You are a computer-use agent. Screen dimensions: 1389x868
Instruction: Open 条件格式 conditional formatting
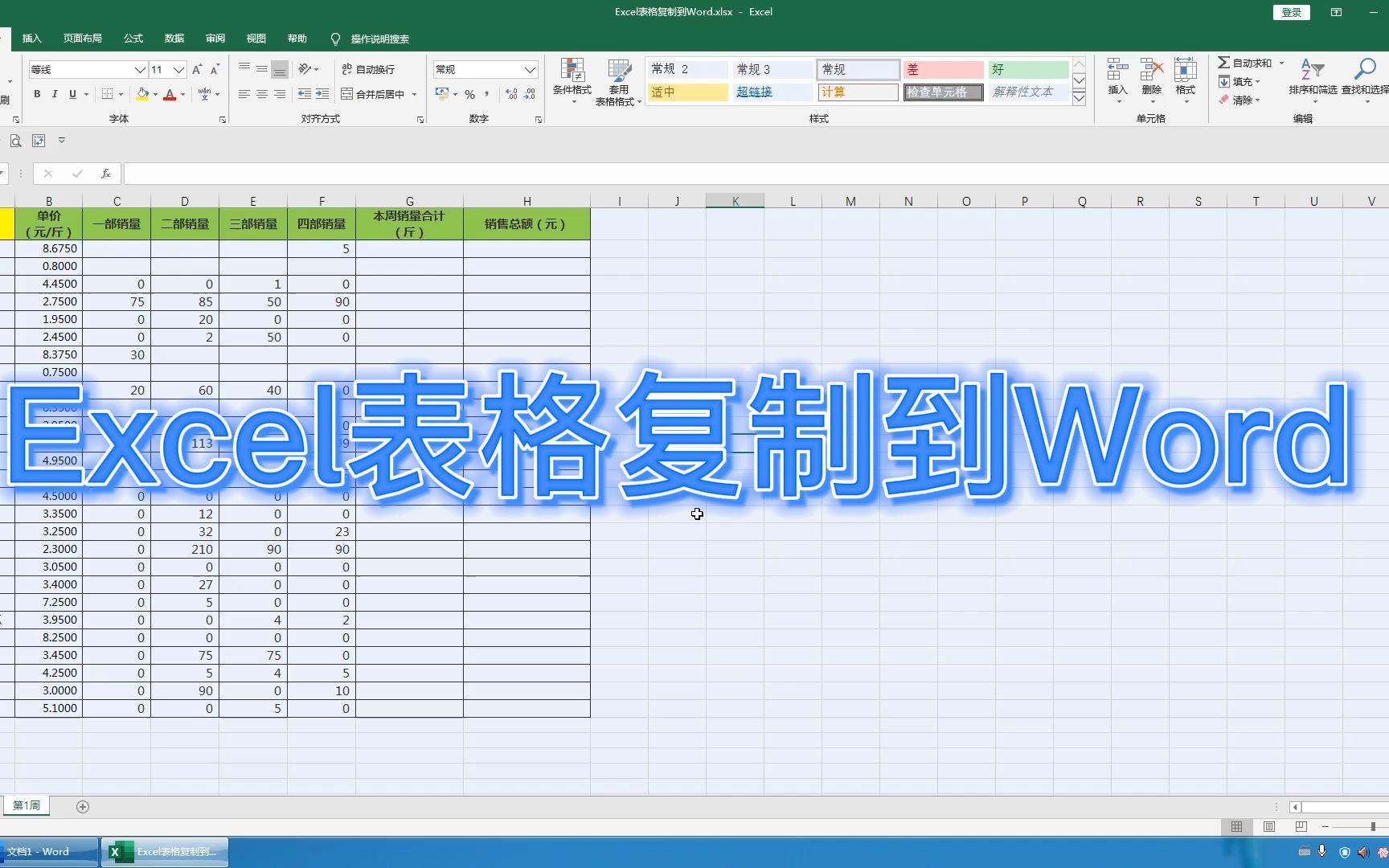pos(572,80)
